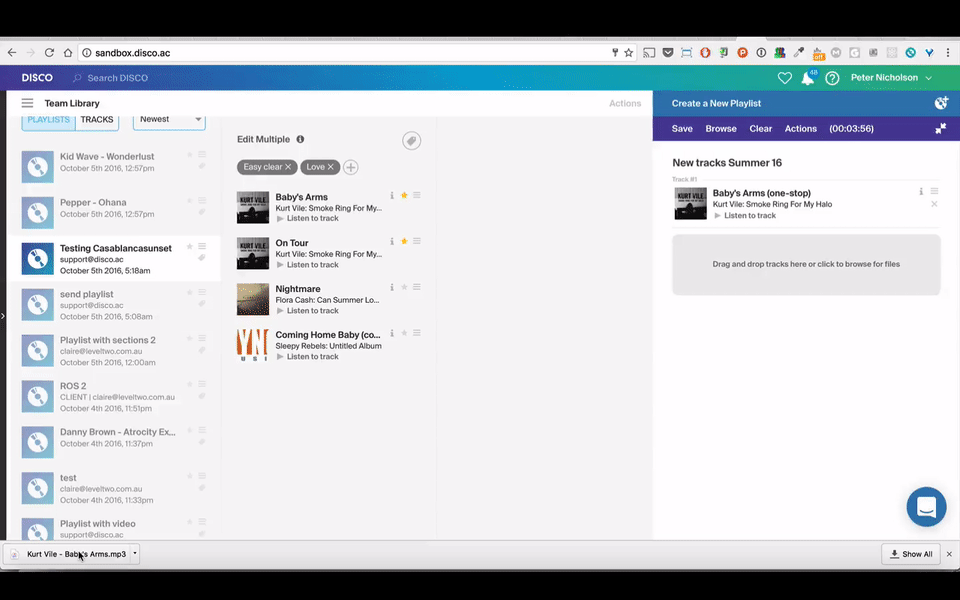
Task: Click the globe-plus icon in playlist header
Action: coord(941,103)
